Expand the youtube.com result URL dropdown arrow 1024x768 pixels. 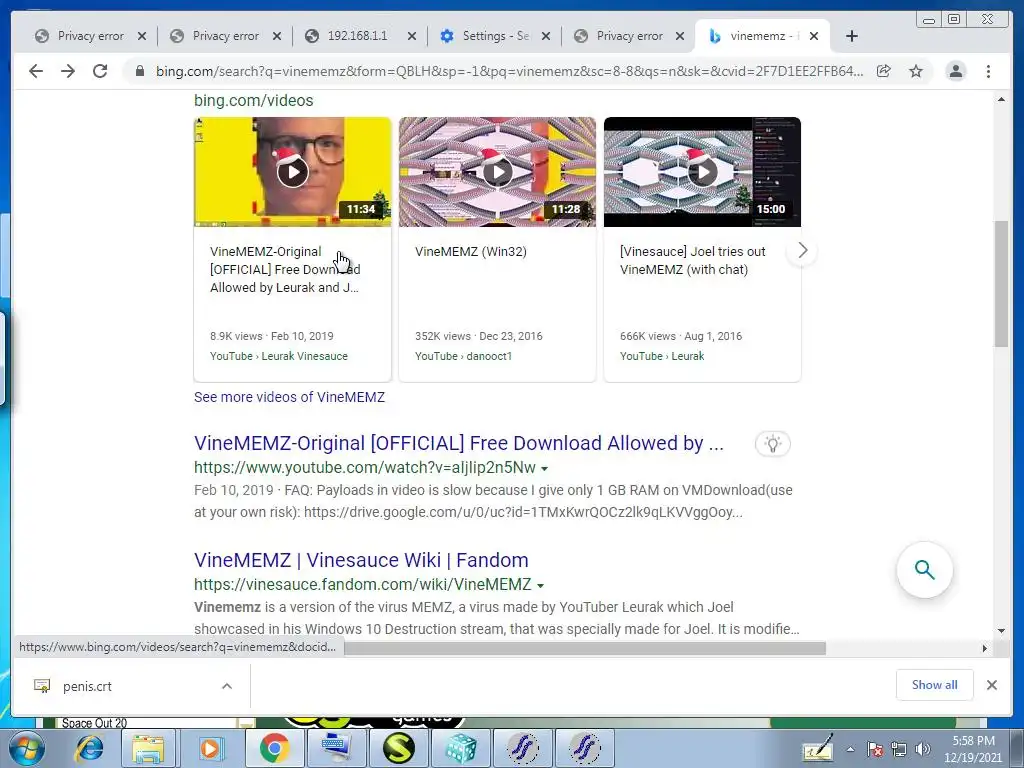(545, 468)
